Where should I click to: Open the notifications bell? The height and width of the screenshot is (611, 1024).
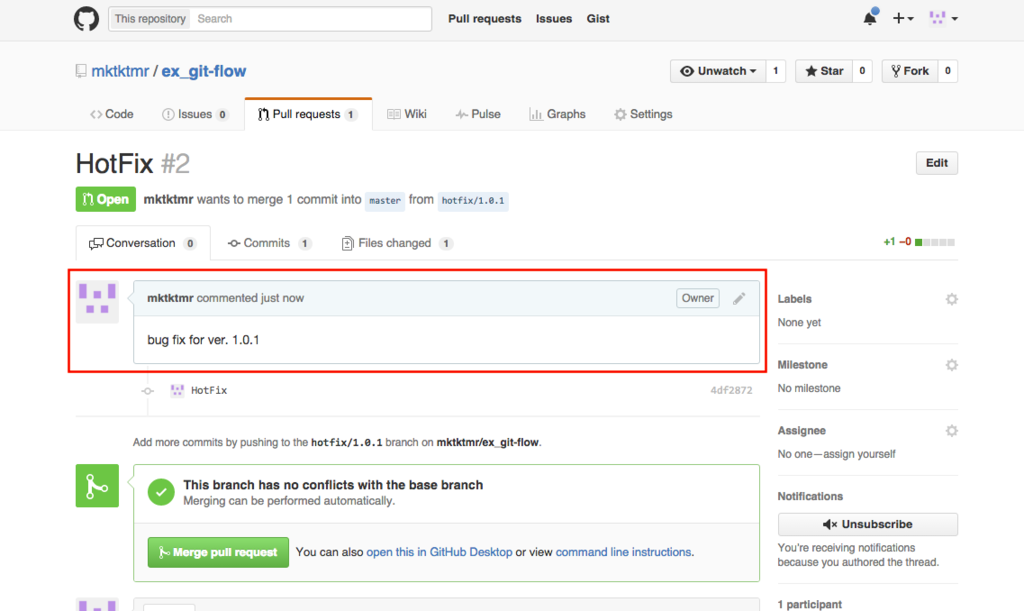pos(870,18)
